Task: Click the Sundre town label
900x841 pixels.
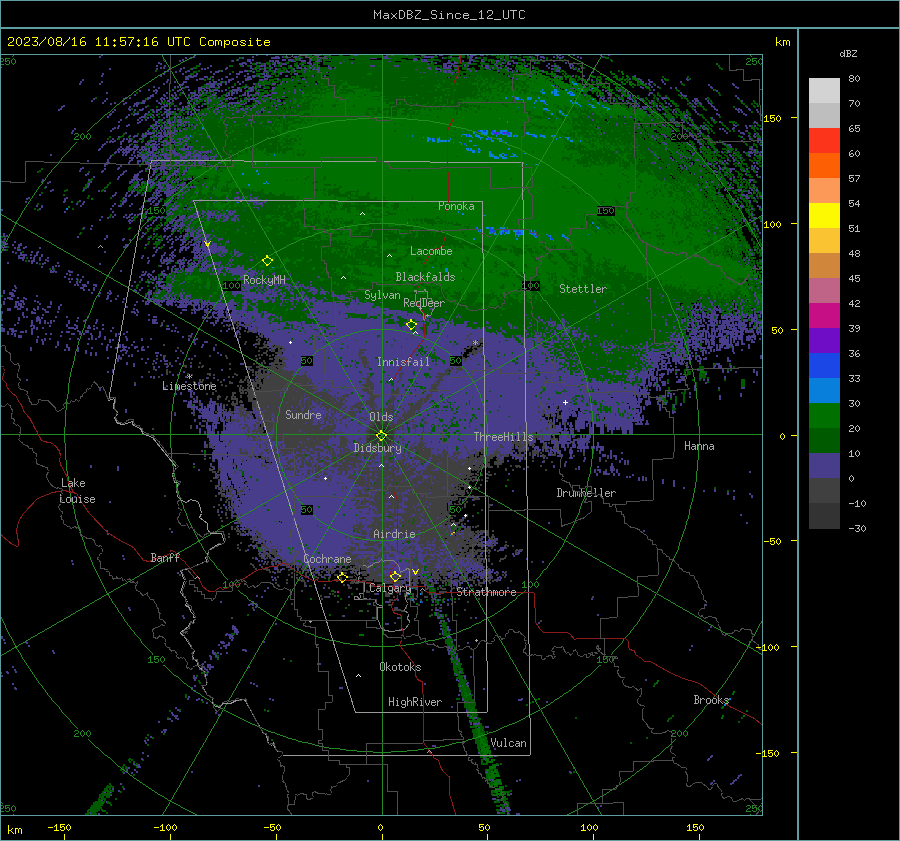Action: [x=303, y=414]
